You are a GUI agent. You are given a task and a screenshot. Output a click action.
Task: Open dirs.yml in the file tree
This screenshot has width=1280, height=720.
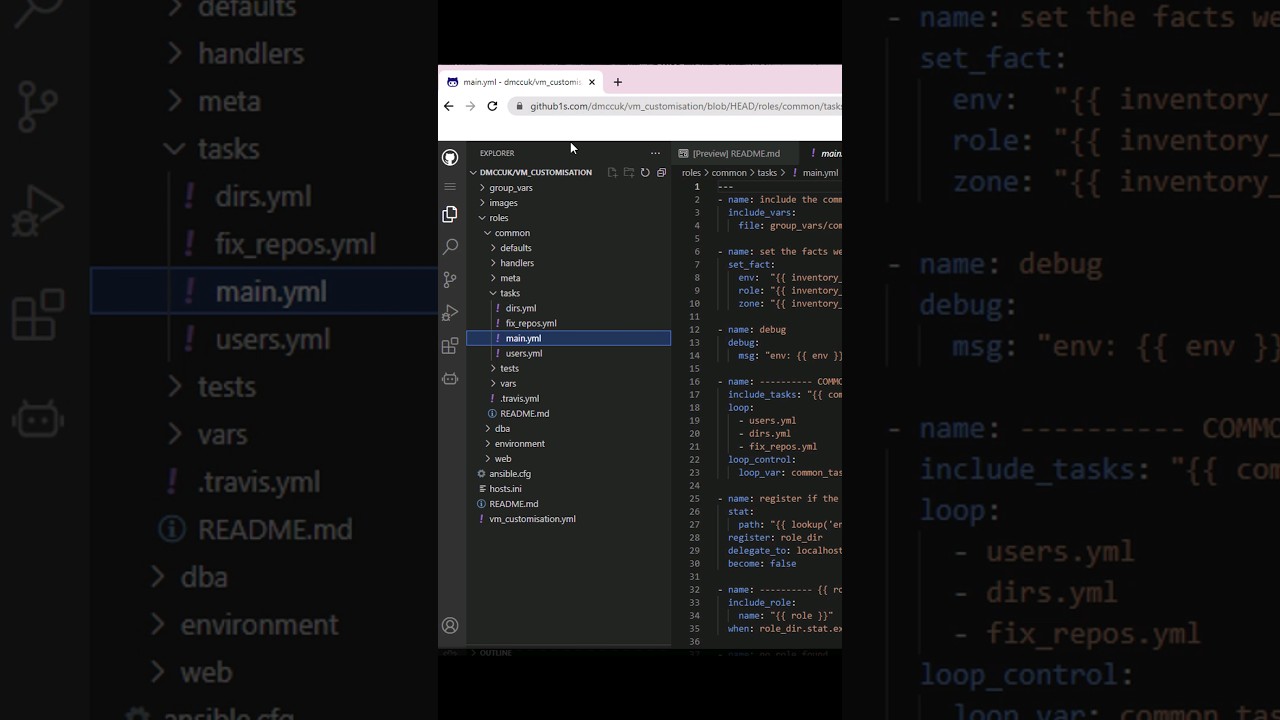520,308
